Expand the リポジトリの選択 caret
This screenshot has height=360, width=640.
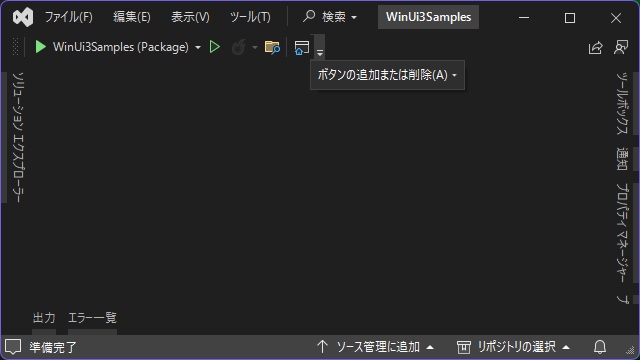(x=566, y=347)
